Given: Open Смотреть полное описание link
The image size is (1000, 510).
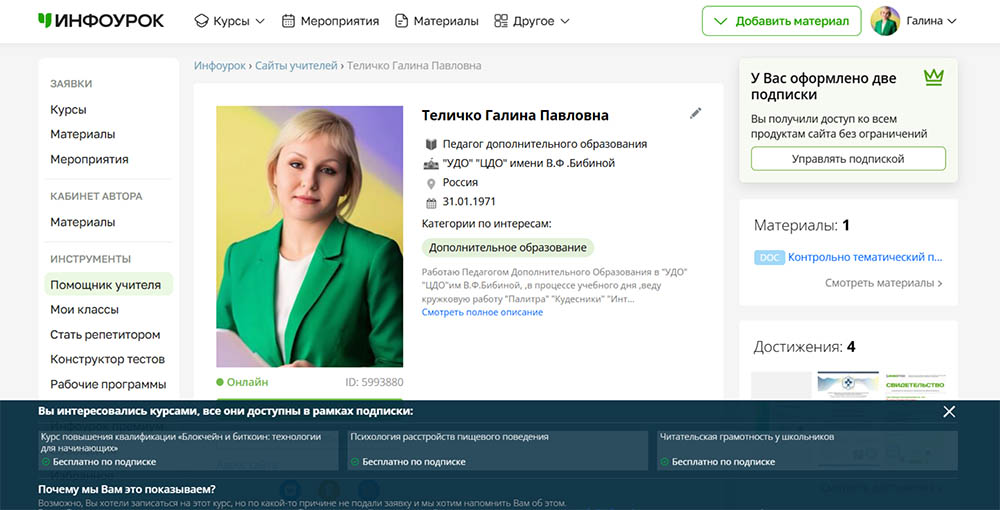Looking at the screenshot, I should [482, 312].
